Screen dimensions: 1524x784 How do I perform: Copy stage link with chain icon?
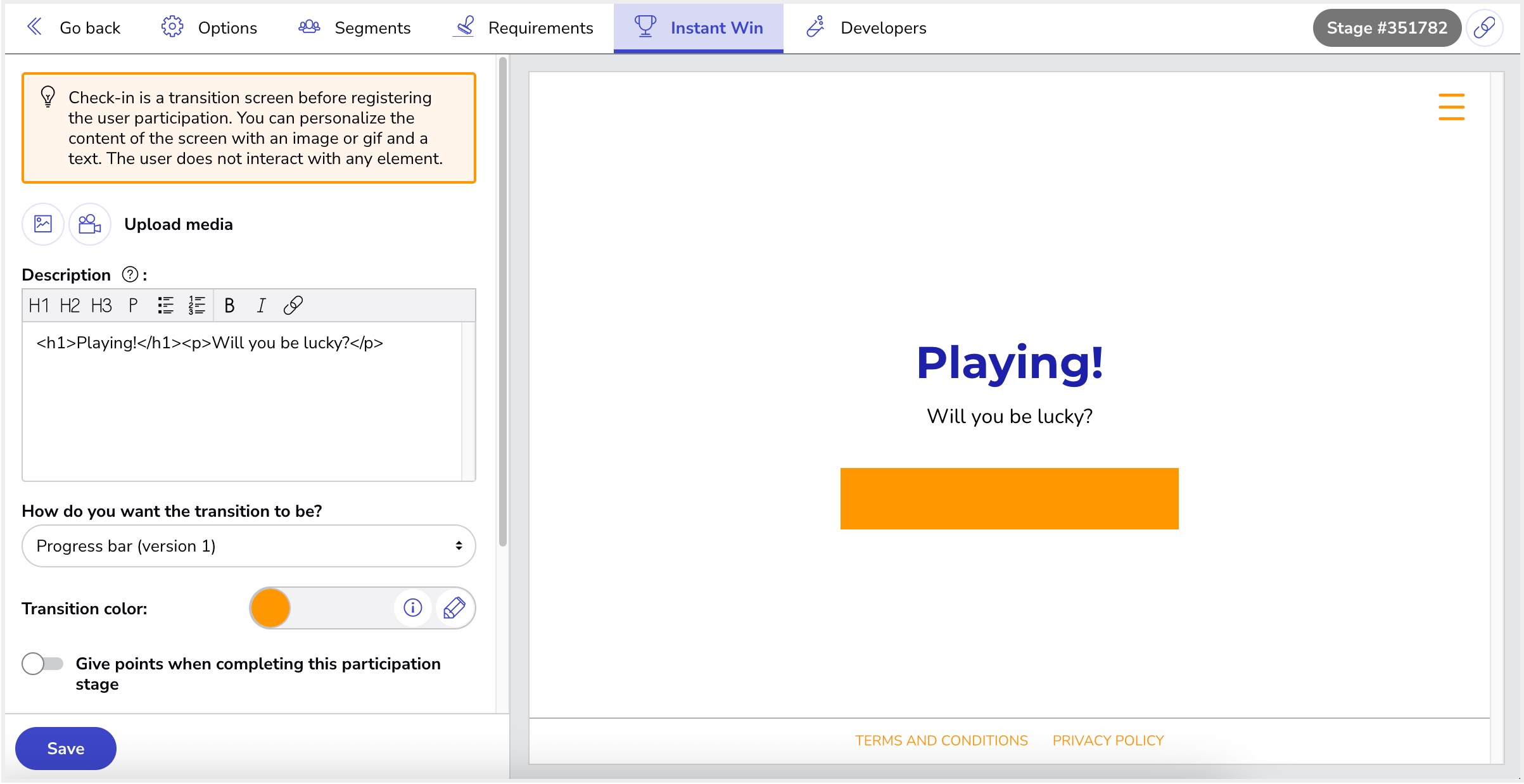pyautogui.click(x=1484, y=28)
